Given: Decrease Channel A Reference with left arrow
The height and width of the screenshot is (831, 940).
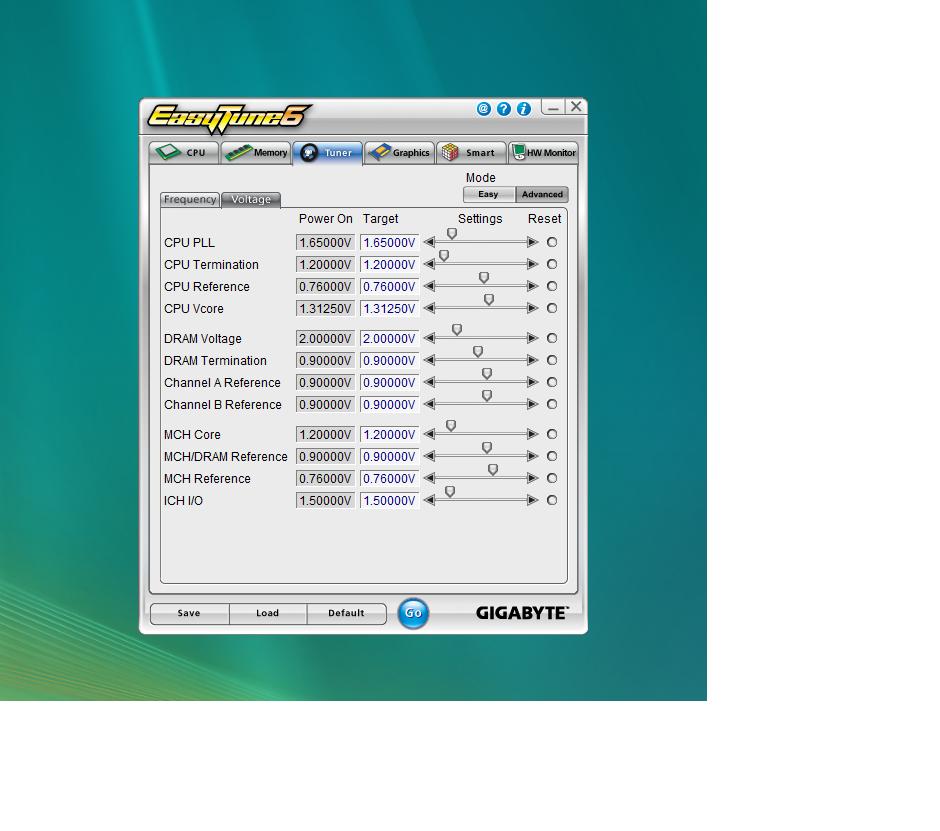Looking at the screenshot, I should [x=429, y=383].
